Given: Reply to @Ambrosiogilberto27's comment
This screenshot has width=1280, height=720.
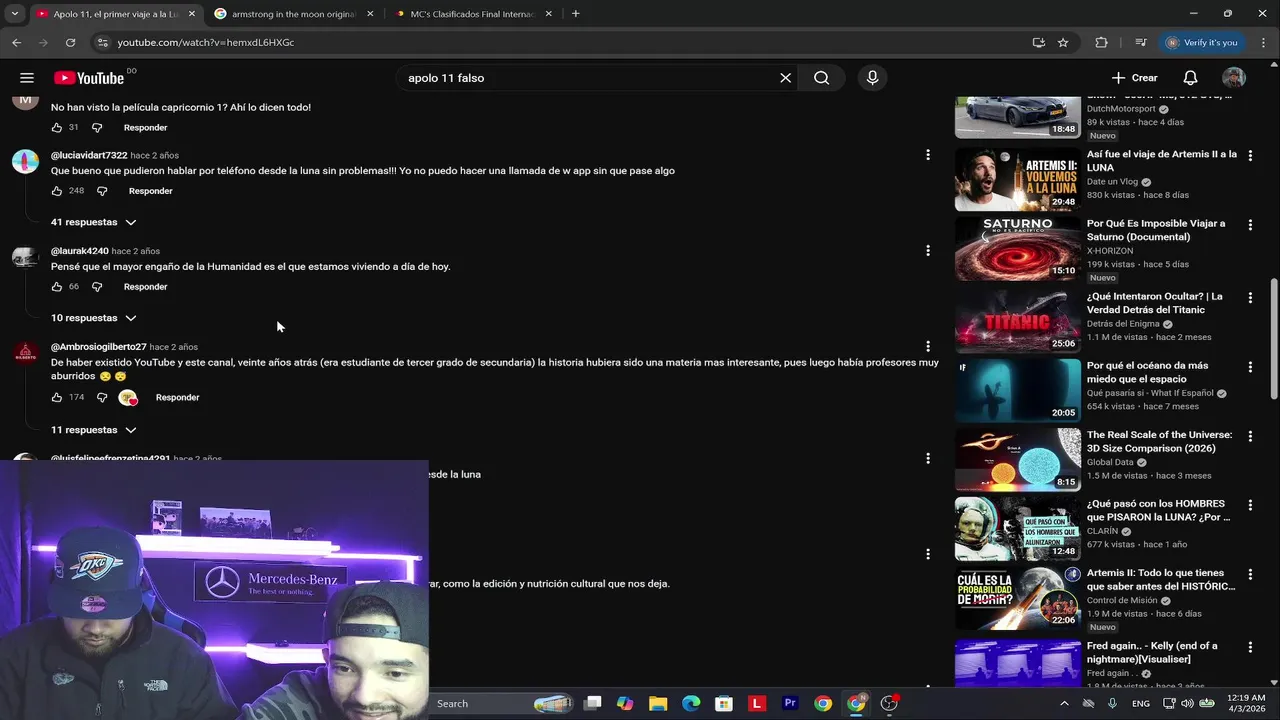Looking at the screenshot, I should [177, 398].
